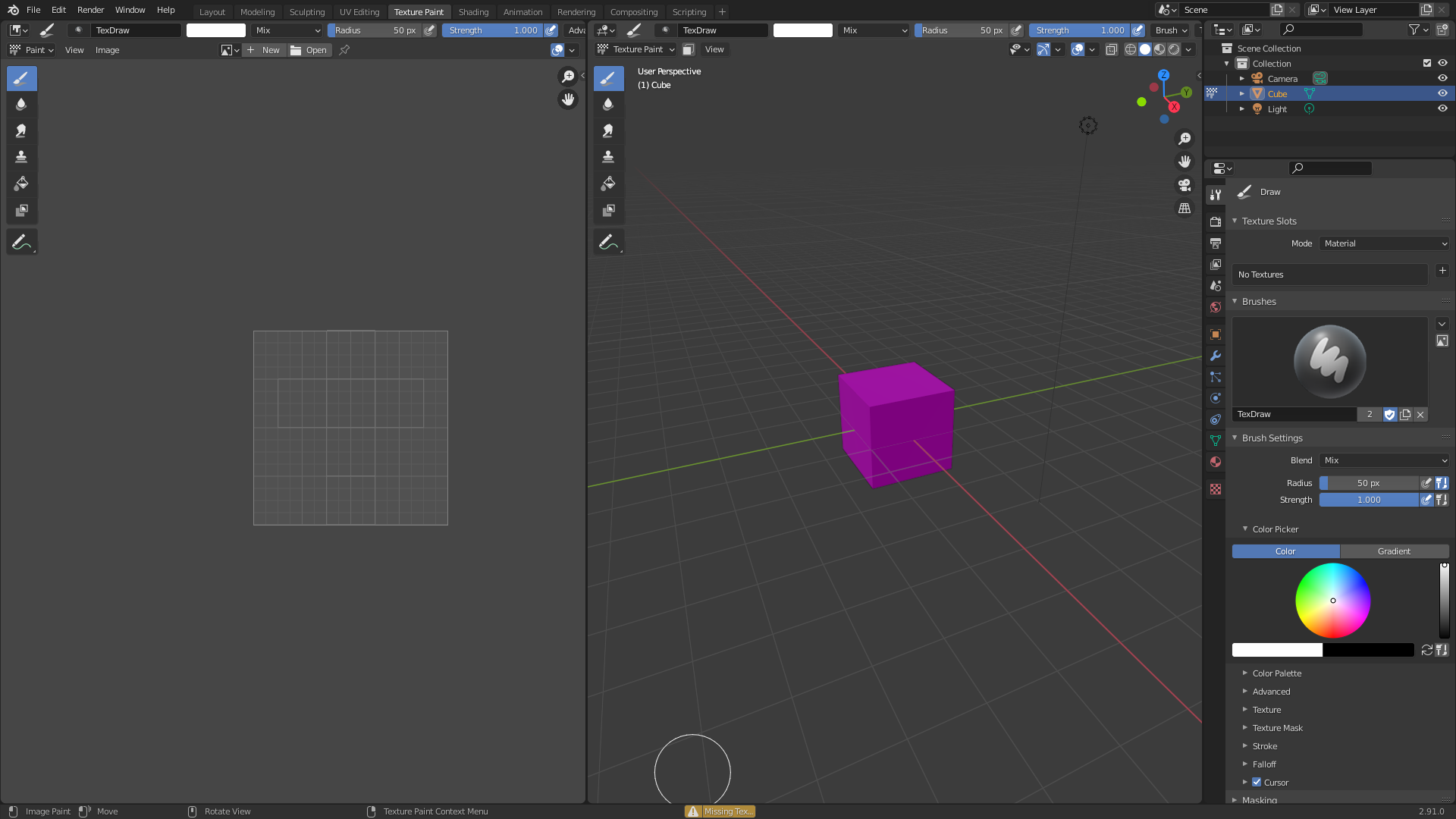Open the Texture Properties tab
This screenshot has width=1456, height=819.
click(x=1215, y=489)
